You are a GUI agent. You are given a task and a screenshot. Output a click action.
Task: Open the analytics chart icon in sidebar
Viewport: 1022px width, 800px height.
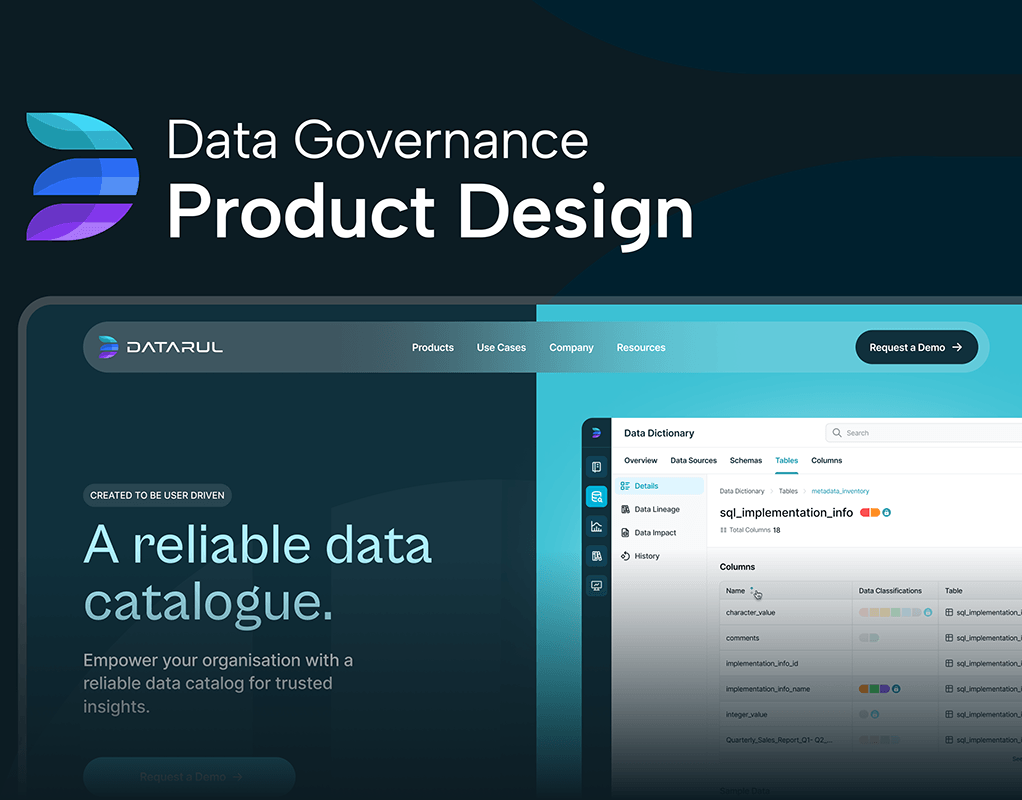[596, 526]
